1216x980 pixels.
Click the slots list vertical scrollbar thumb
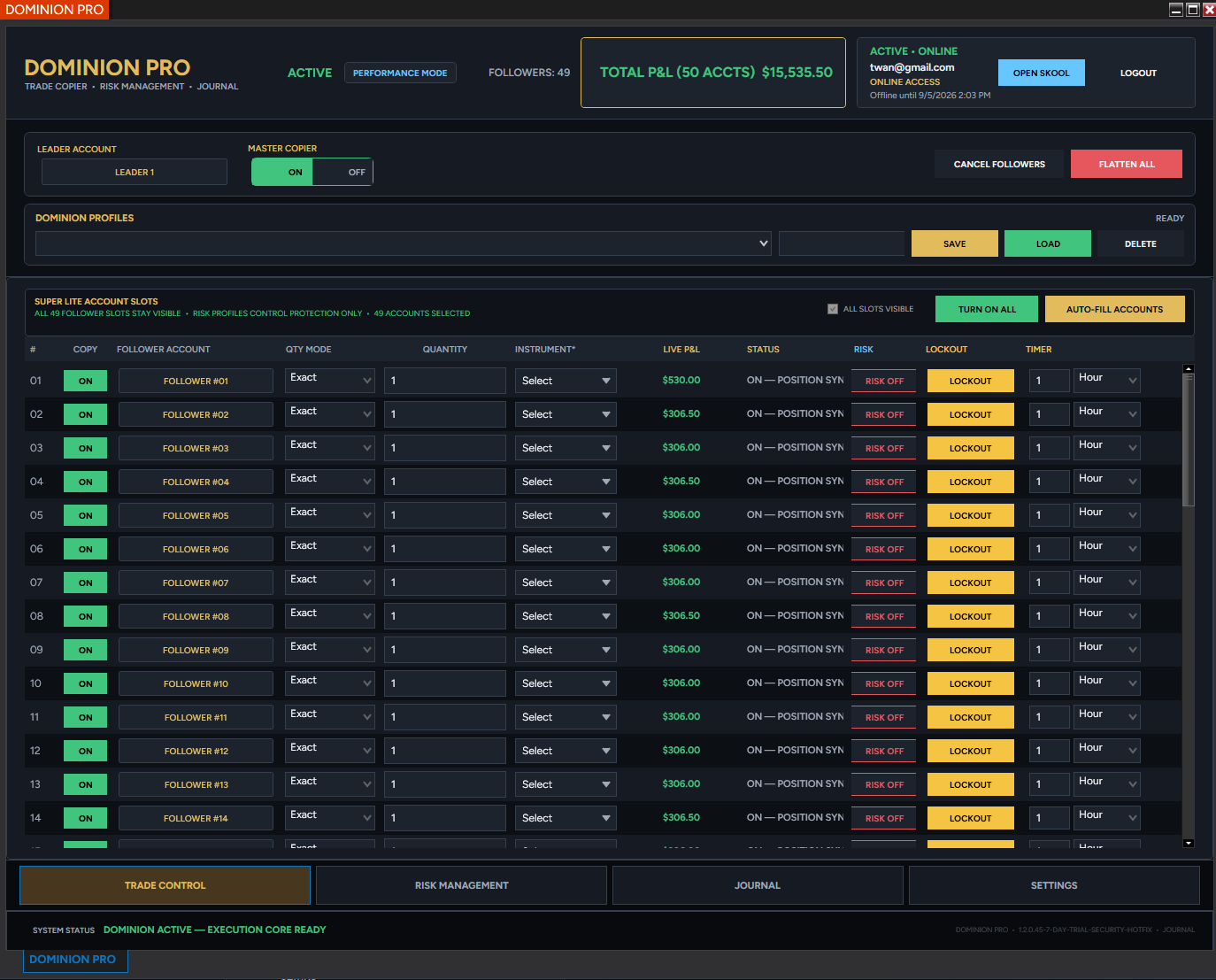pyautogui.click(x=1189, y=440)
